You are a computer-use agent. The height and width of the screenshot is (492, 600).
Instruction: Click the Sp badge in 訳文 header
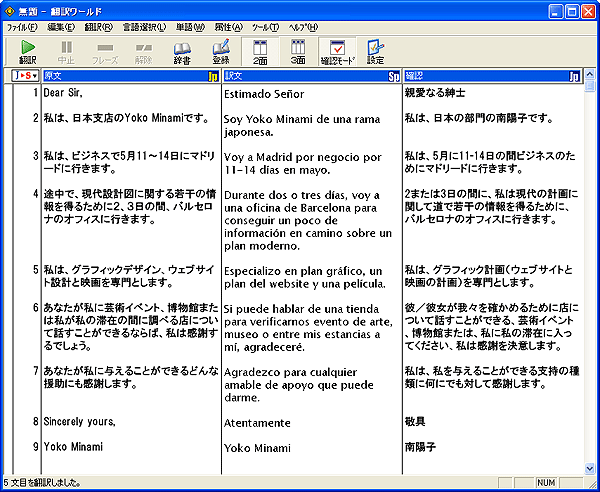click(x=394, y=77)
